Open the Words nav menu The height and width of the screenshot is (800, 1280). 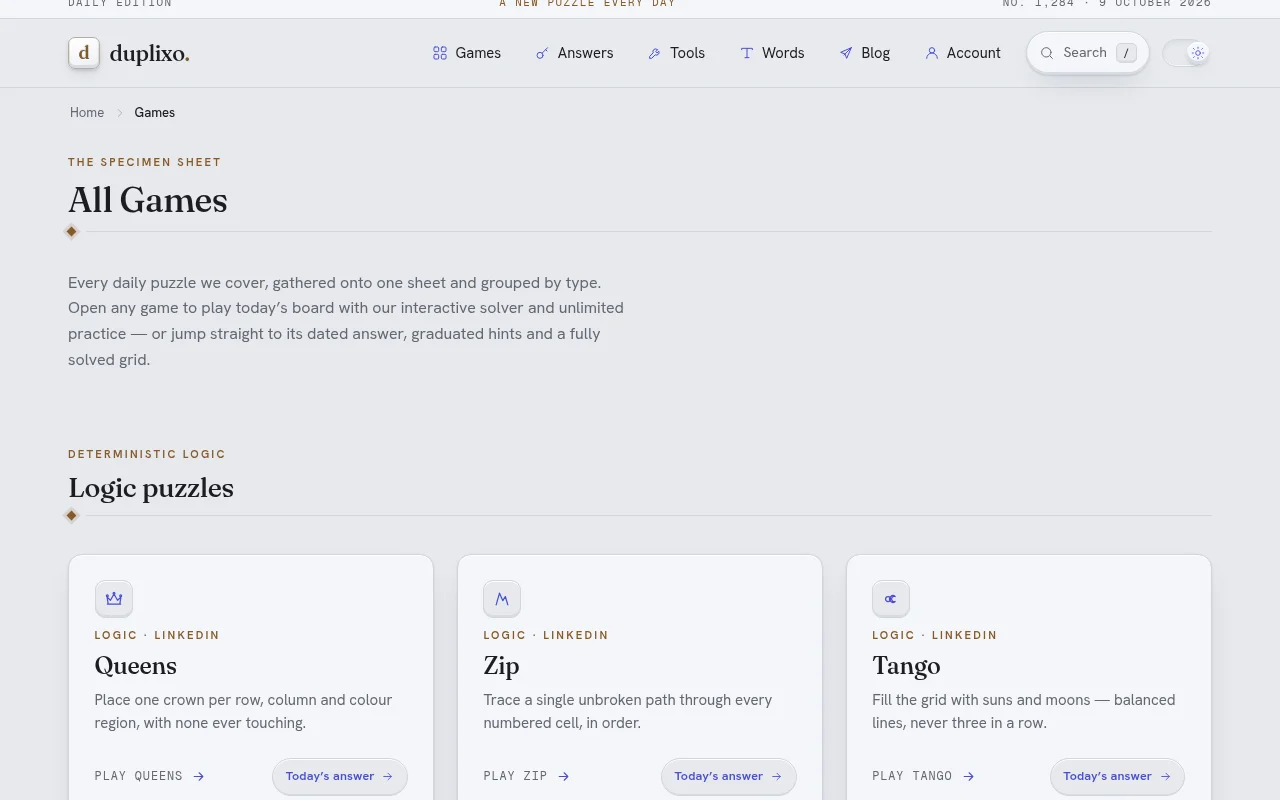tap(772, 53)
